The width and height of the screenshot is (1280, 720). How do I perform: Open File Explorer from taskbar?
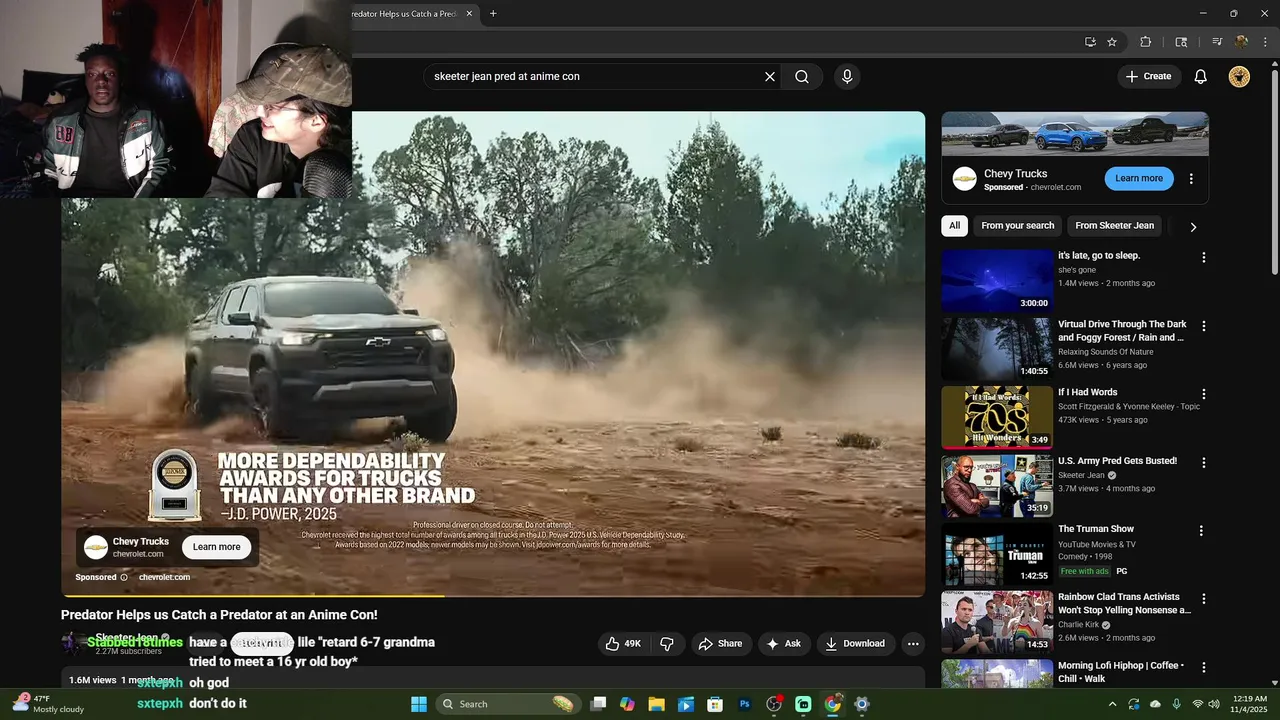tap(656, 704)
